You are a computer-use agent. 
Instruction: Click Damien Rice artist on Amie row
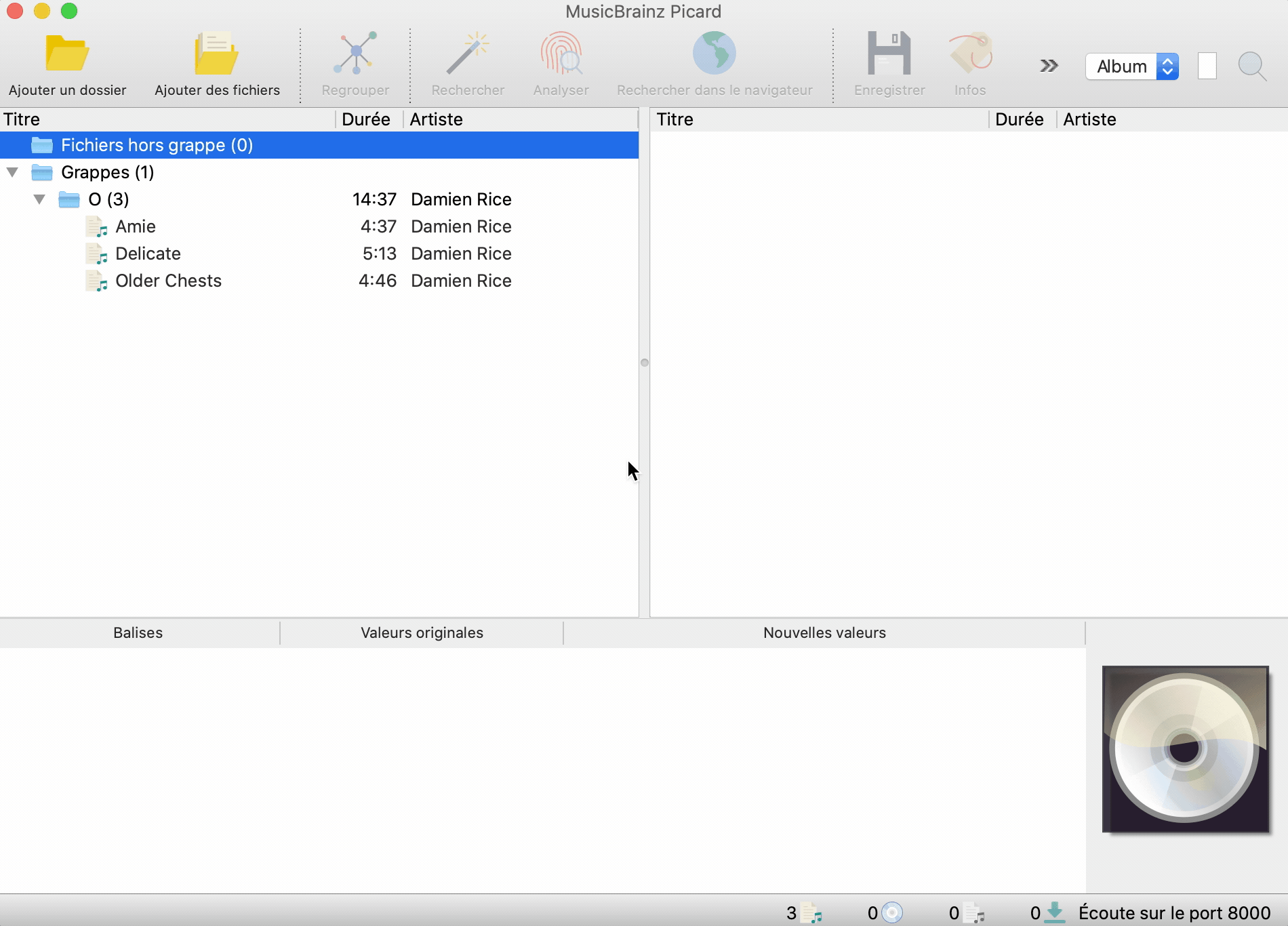461,226
